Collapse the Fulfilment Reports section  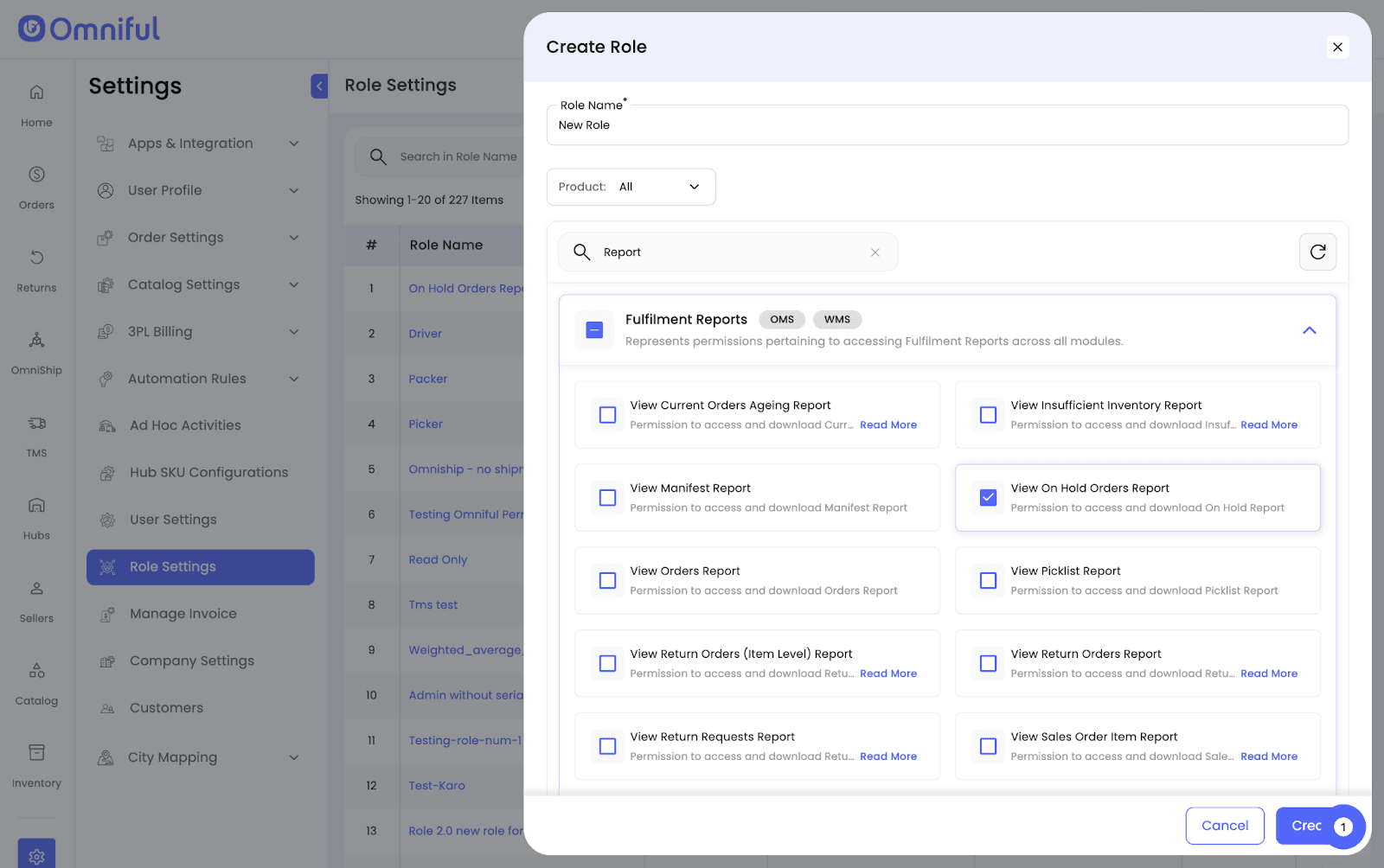click(x=1309, y=330)
